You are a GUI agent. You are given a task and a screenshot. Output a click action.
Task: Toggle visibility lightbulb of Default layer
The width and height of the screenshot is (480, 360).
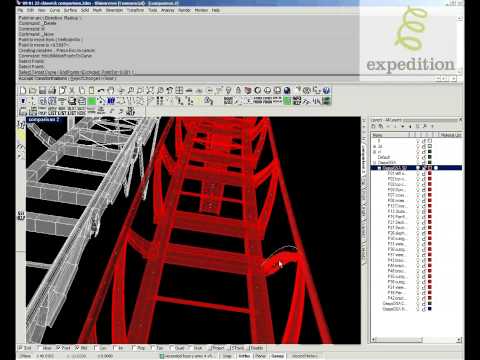(x=418, y=157)
